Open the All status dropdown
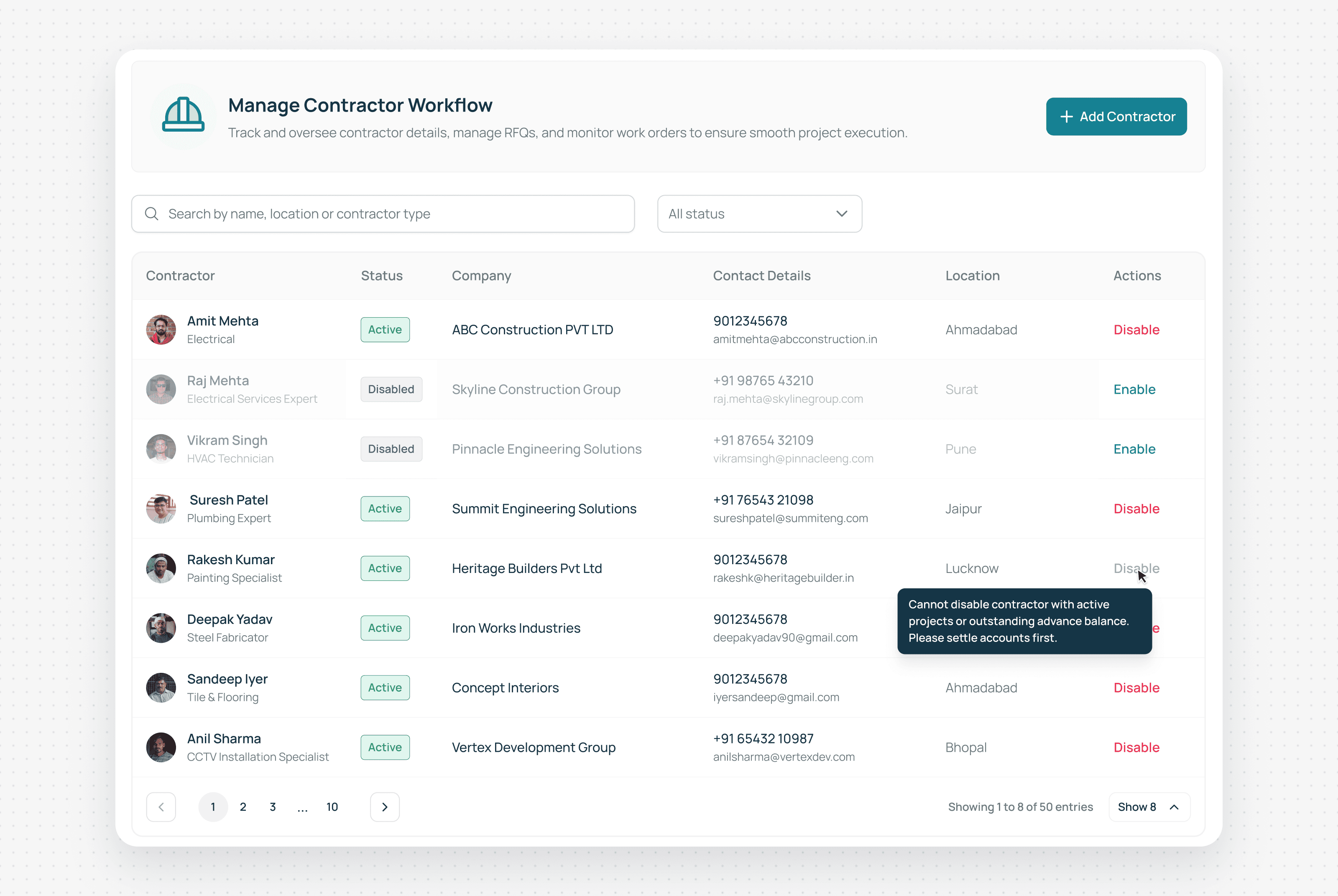This screenshot has height=896, width=1338. click(760, 214)
